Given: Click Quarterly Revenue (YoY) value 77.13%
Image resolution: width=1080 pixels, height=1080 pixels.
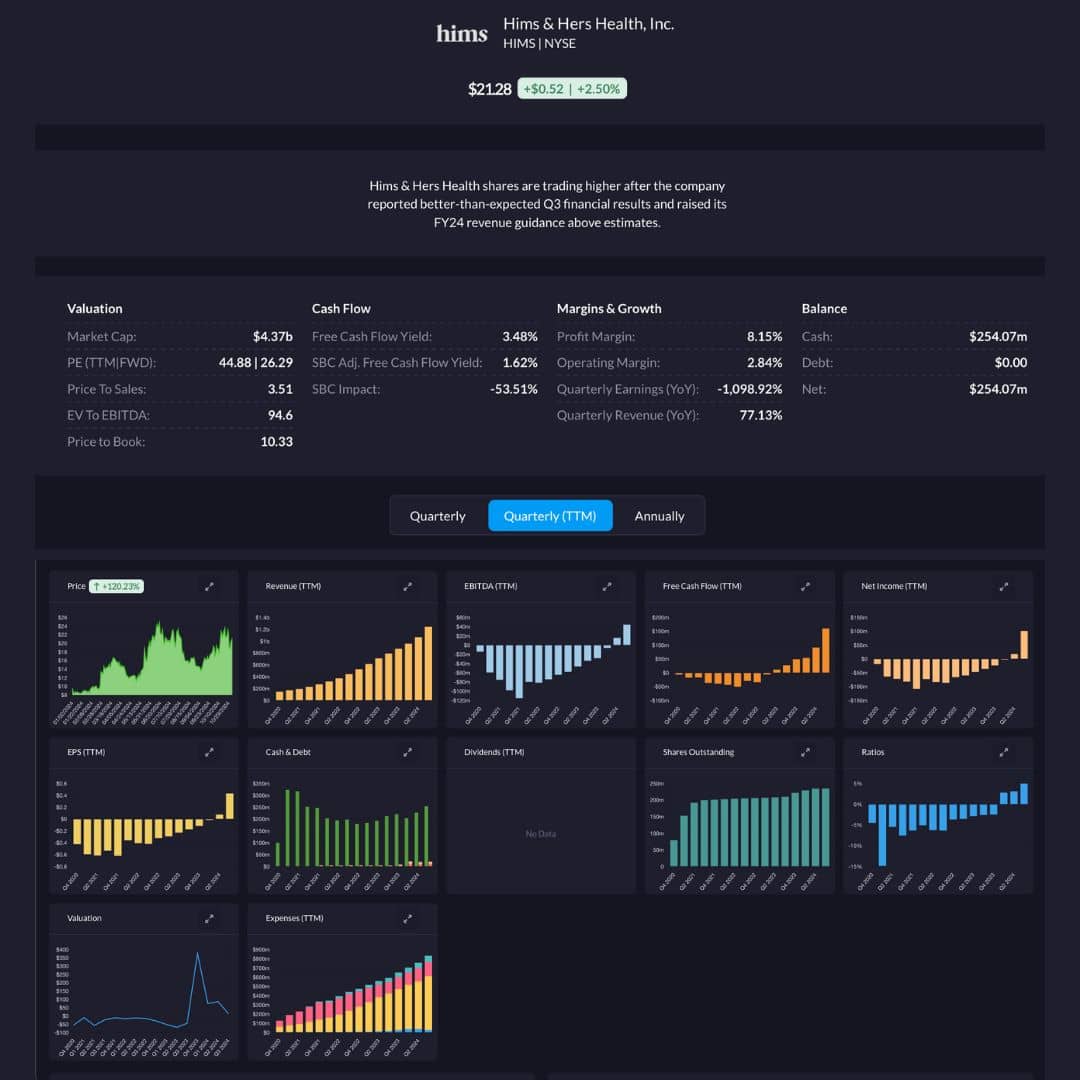Looking at the screenshot, I should point(761,415).
